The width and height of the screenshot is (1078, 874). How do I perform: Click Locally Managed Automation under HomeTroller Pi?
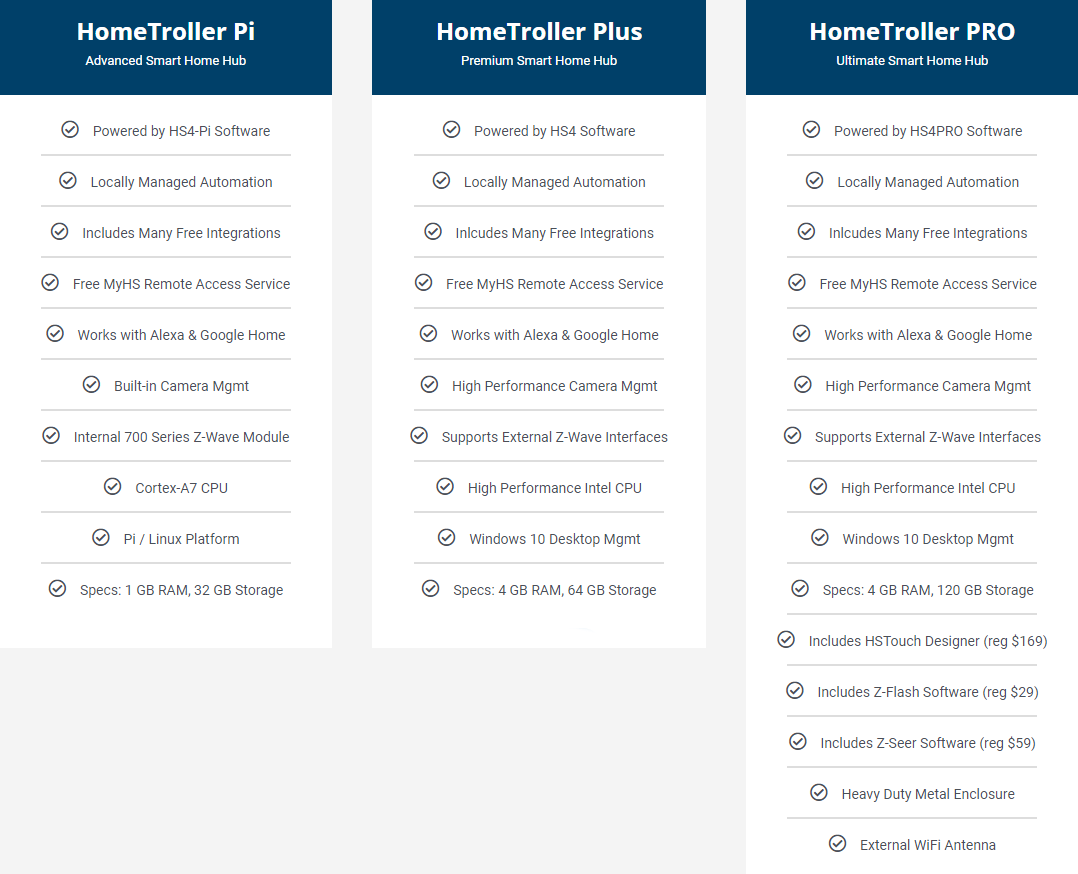[182, 182]
